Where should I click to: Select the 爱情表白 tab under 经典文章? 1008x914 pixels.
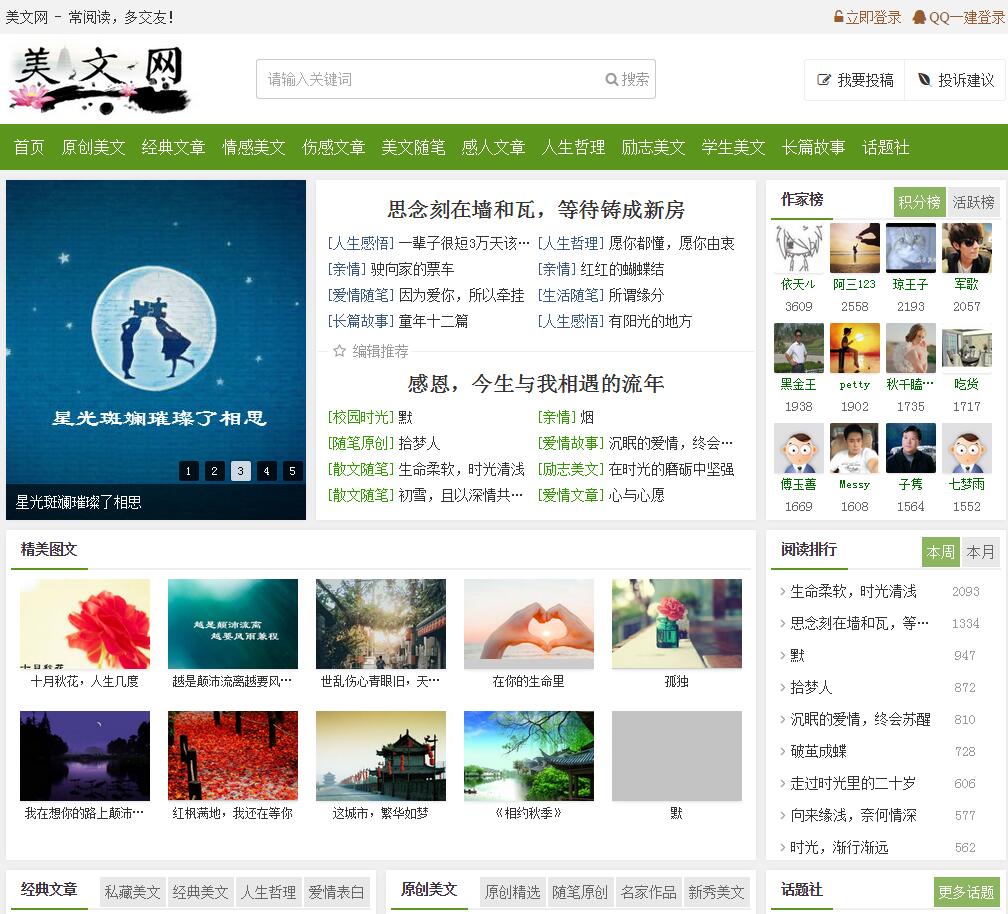point(336,892)
